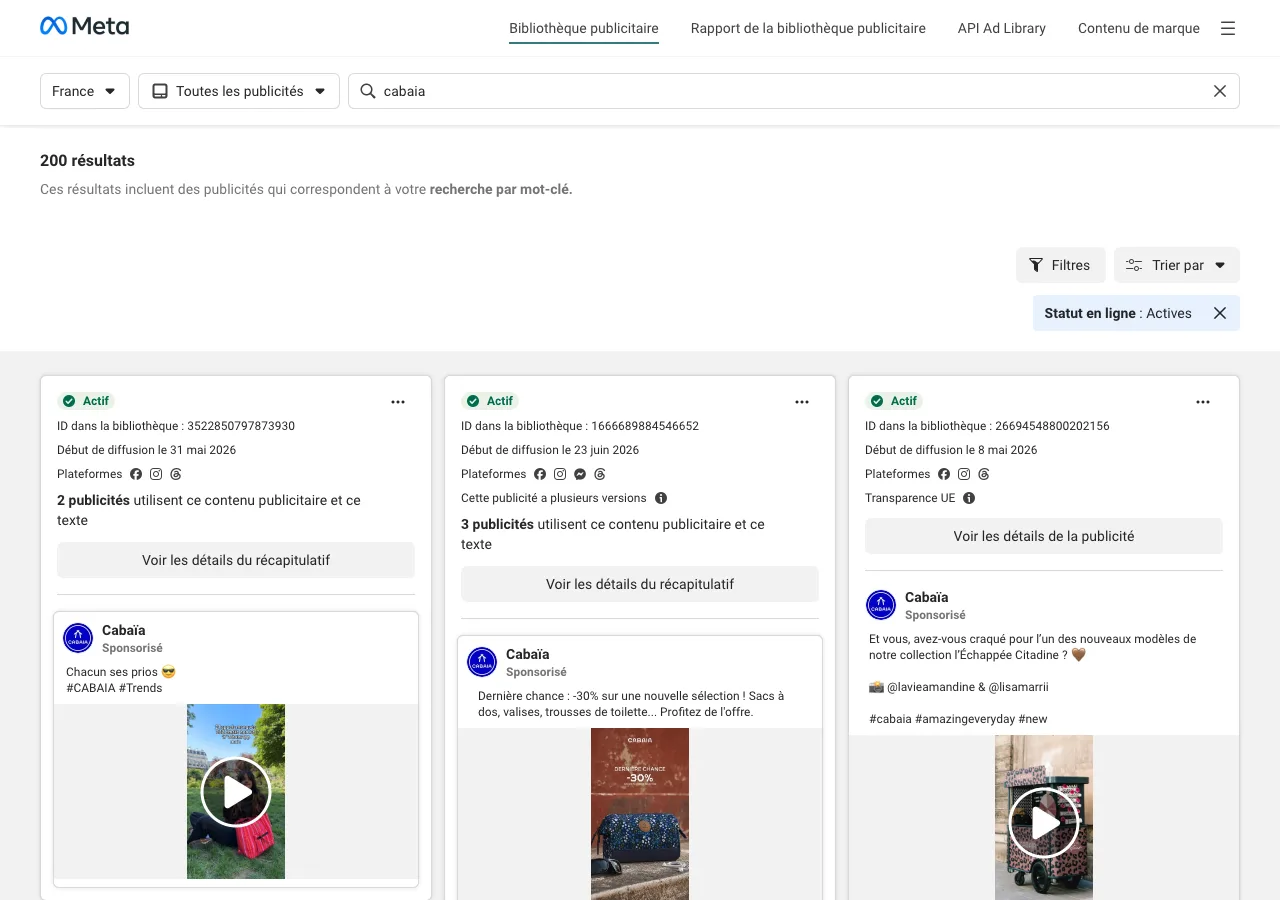Click info icon next to Transparence UE
1280x900 pixels.
(x=969, y=498)
